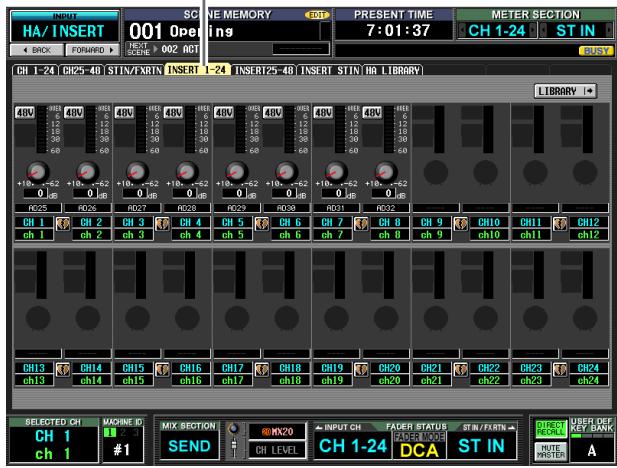617x468 pixels.
Task: Toggle stereo pair icon between CH 3 and CH 4
Action: [x=162, y=224]
